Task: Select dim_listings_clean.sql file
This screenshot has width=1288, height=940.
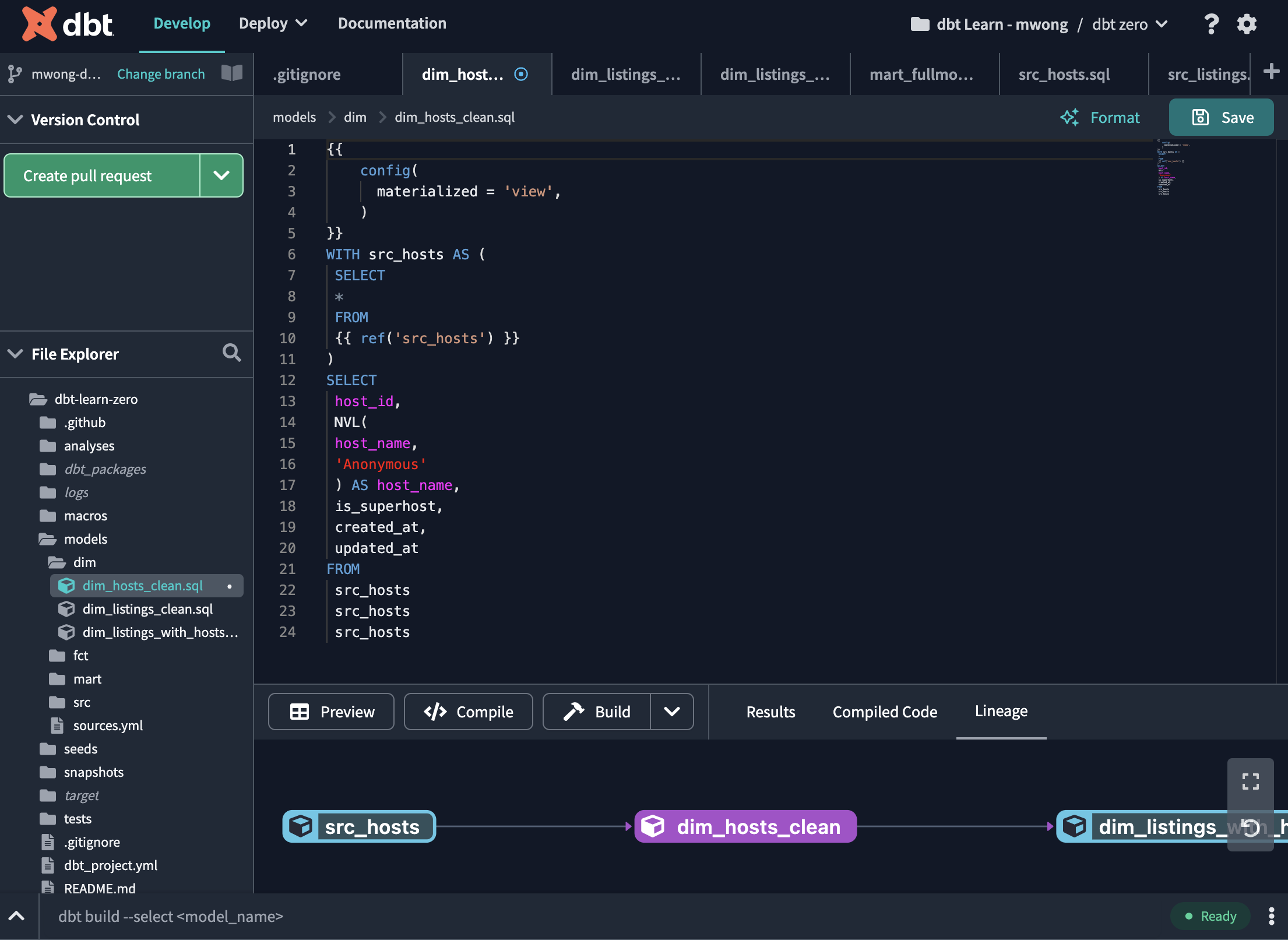Action: [x=148, y=608]
